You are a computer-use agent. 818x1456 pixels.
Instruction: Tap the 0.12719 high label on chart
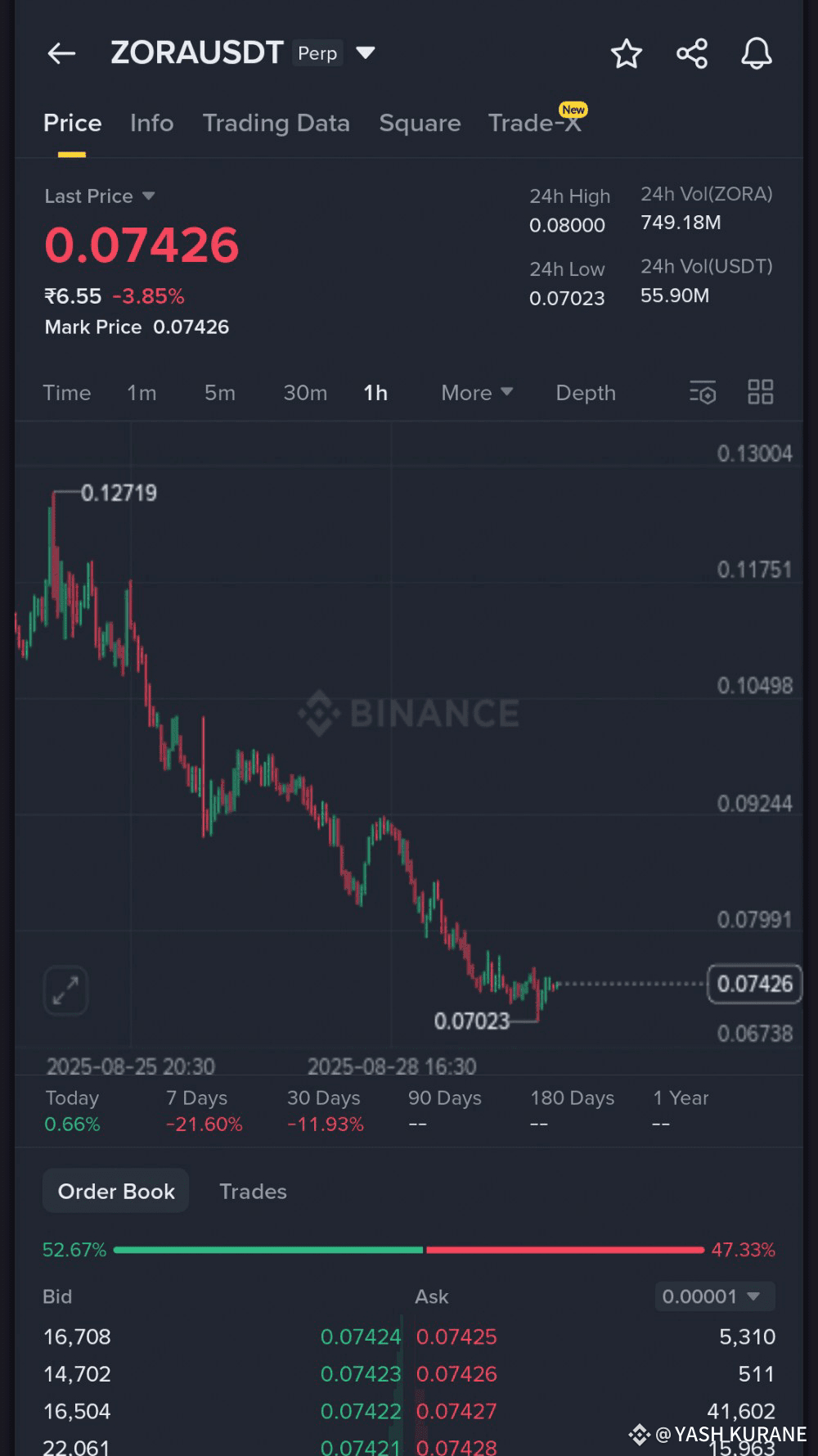point(119,493)
